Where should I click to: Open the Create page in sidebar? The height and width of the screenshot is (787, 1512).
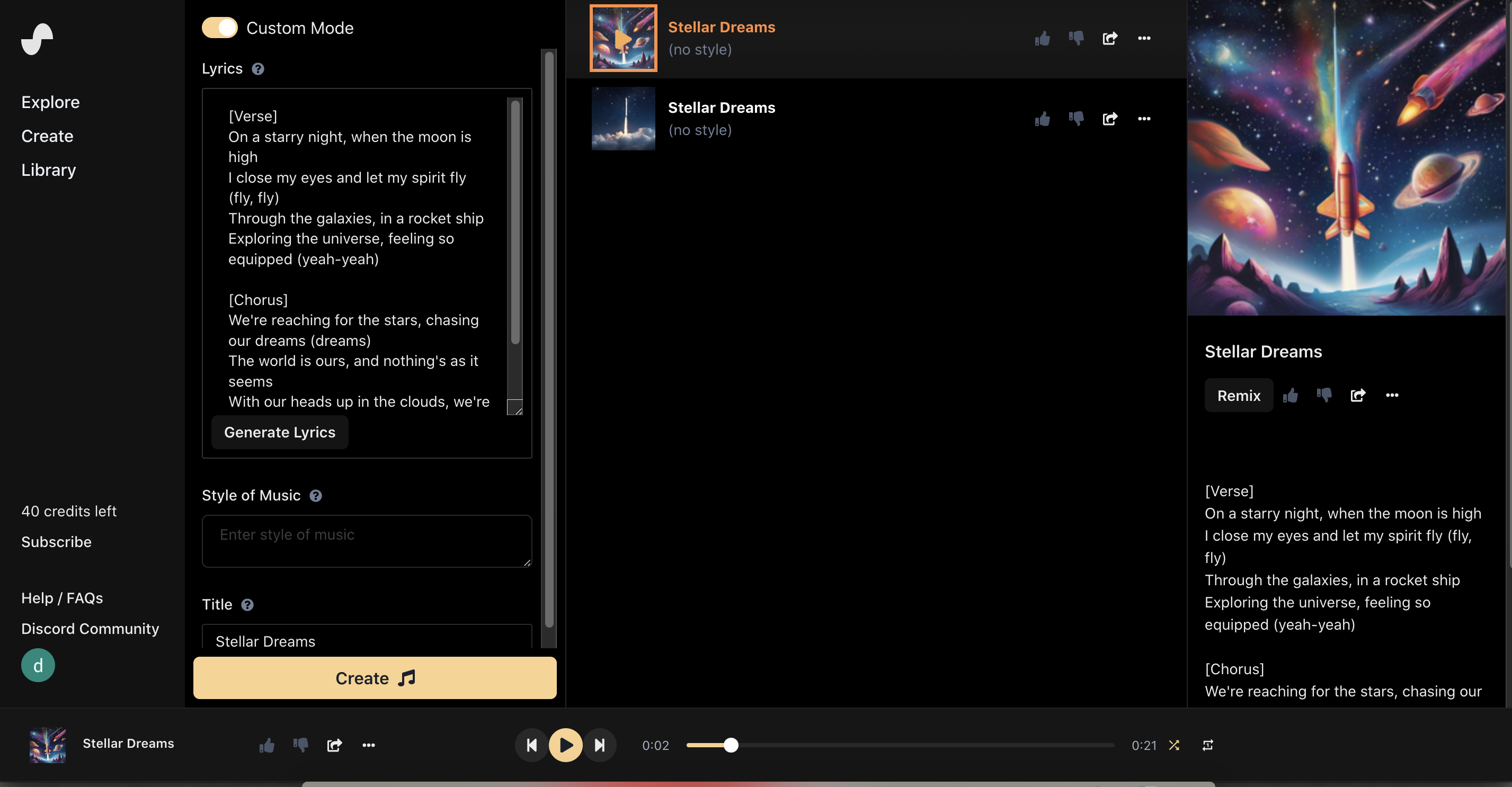click(48, 136)
